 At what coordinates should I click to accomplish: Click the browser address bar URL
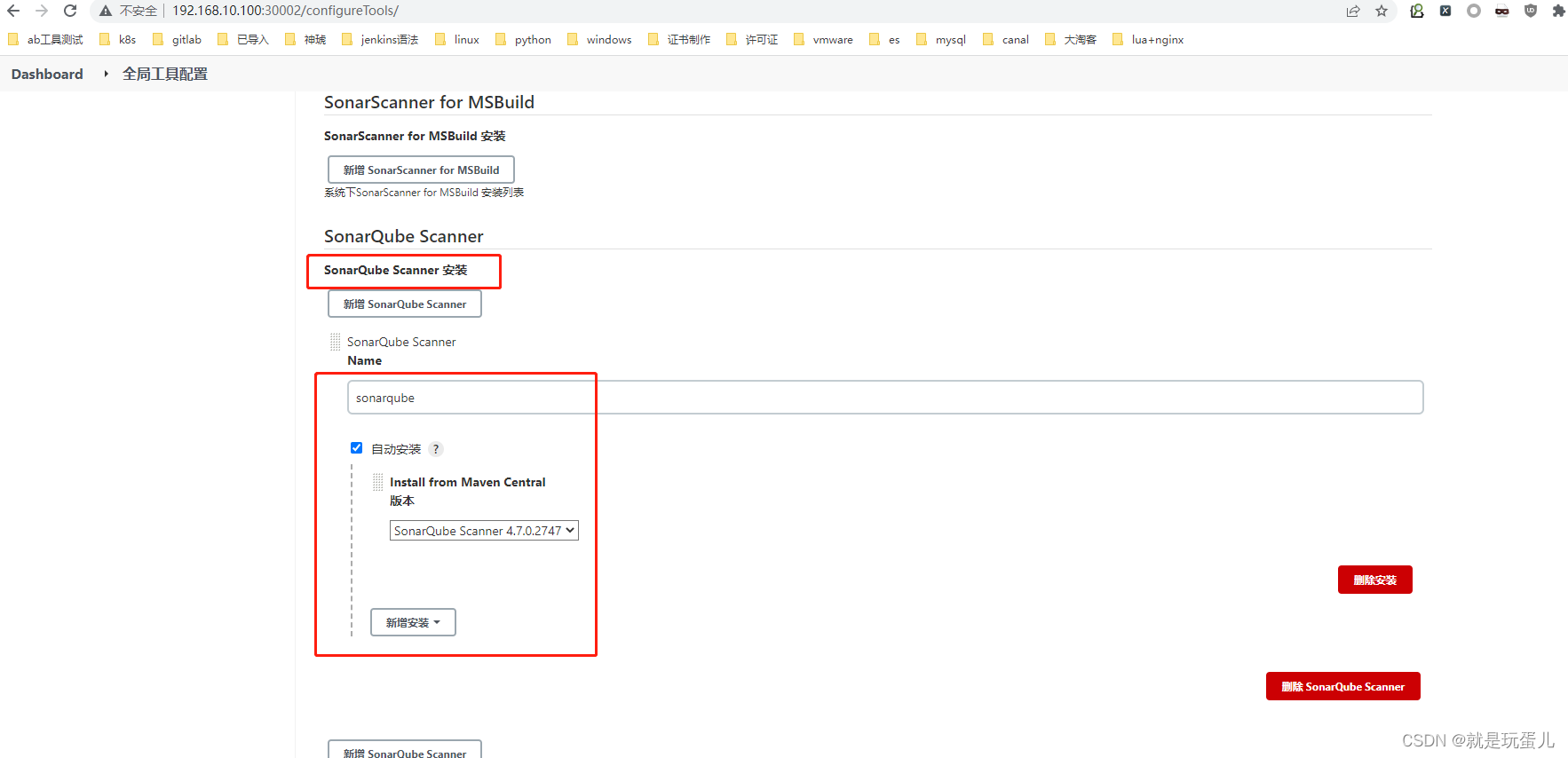pos(285,11)
